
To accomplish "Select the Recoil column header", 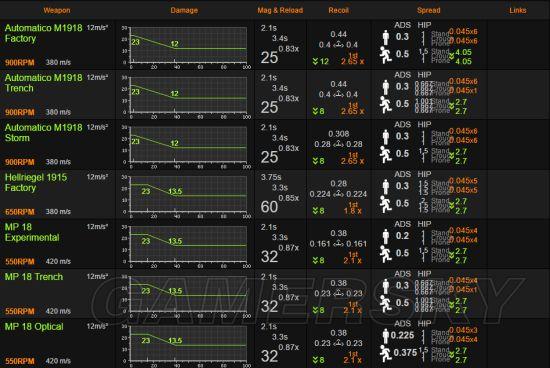I will [338, 10].
